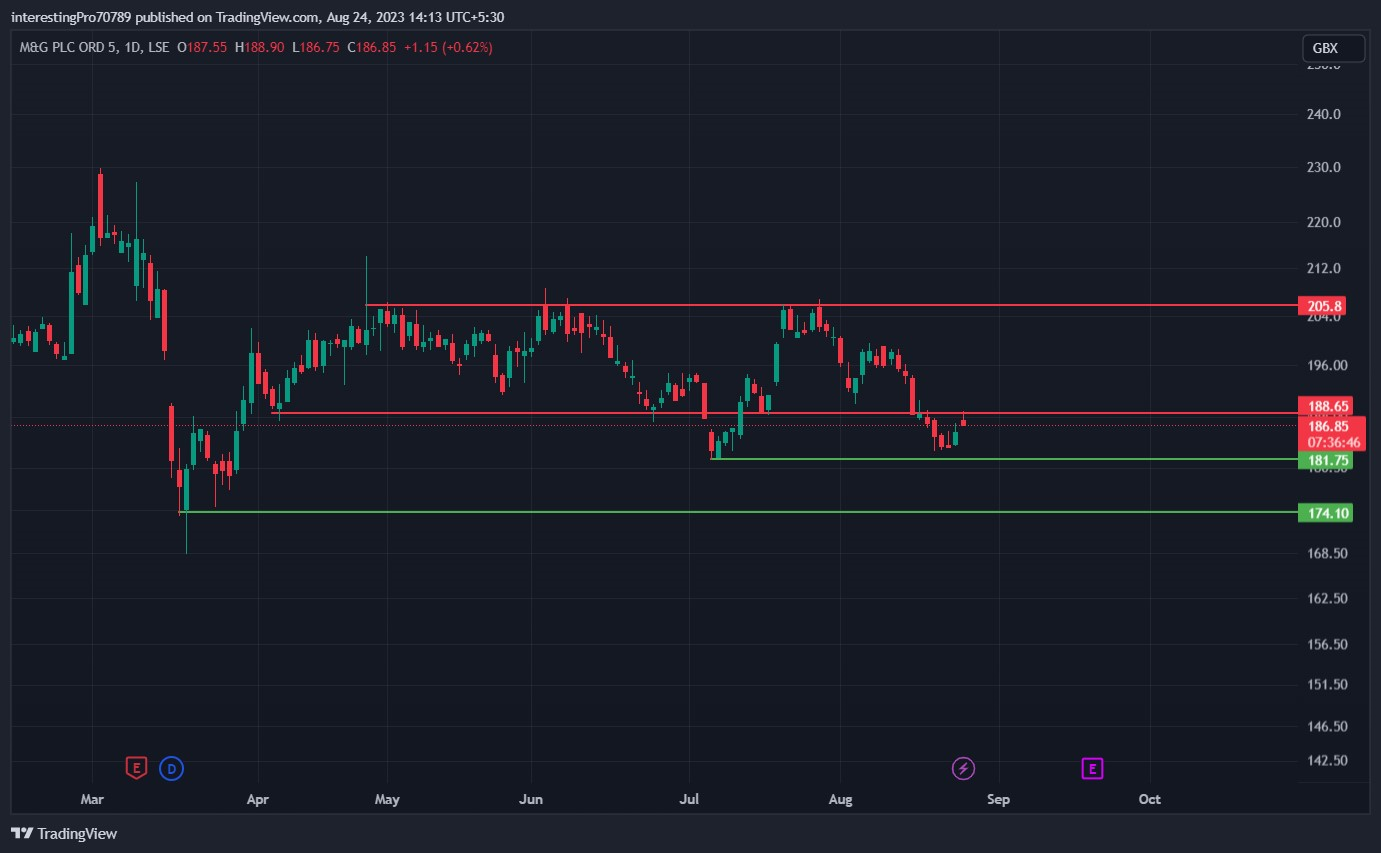1381x853 pixels.
Task: Click the interestingPro70789 publisher text
Action: pyautogui.click(x=70, y=17)
